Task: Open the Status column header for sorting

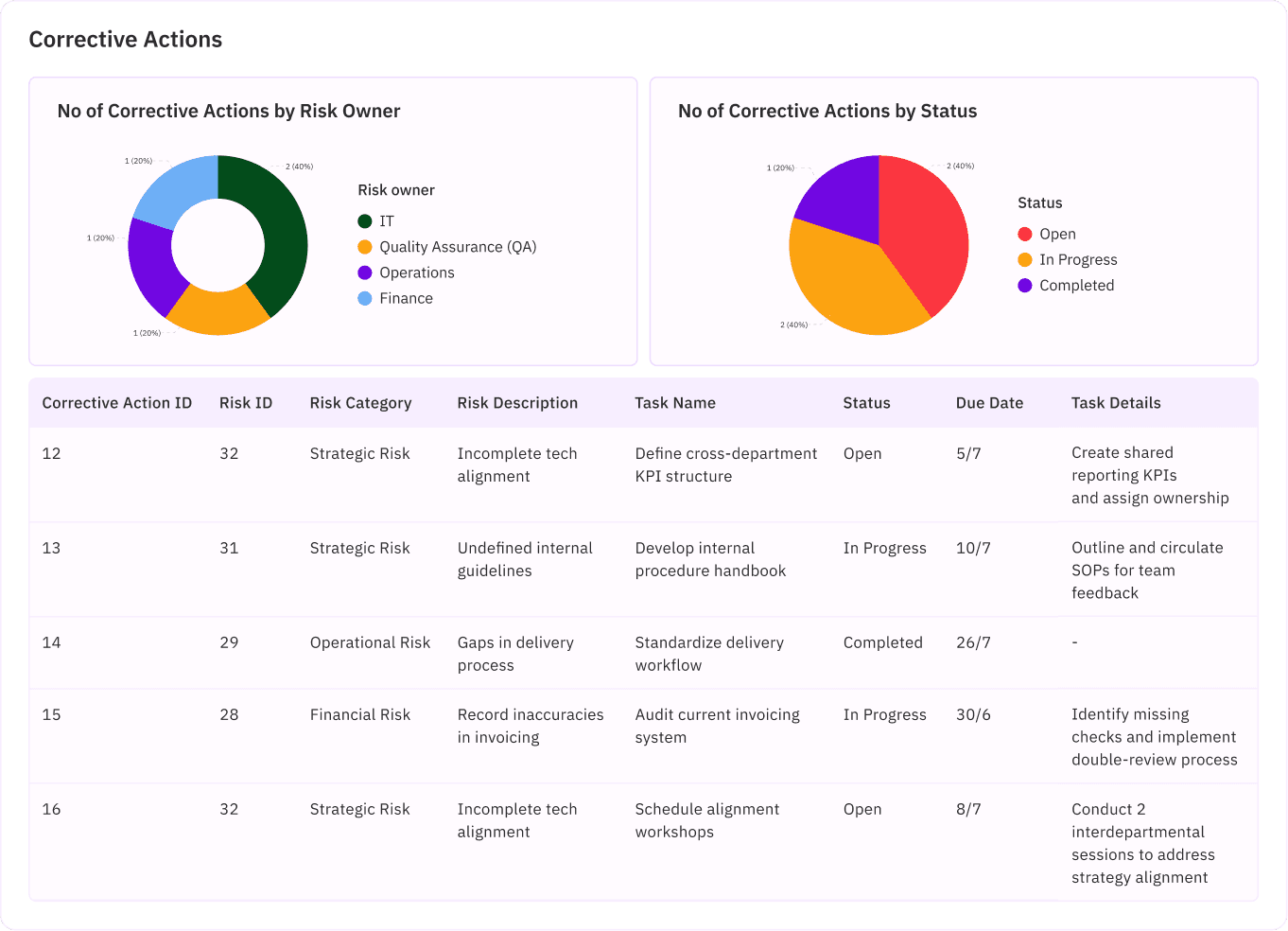Action: 866,402
